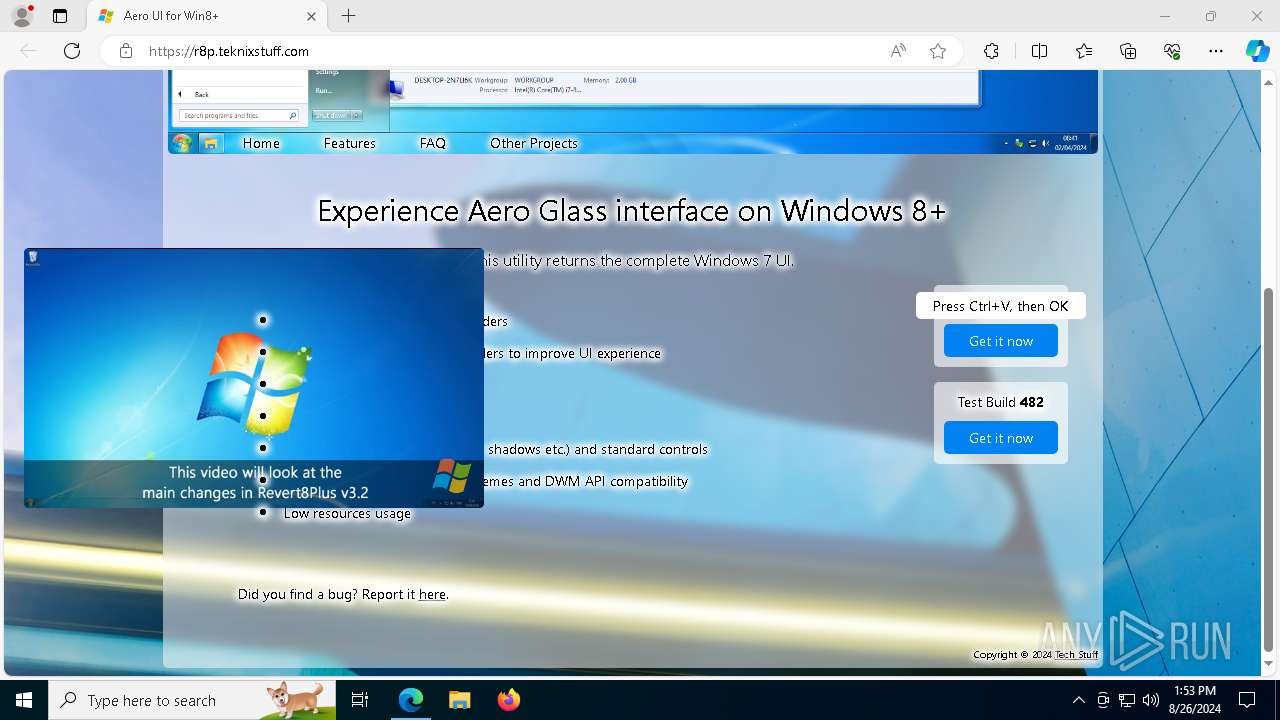
Task: Open the tab actions menu
Action: [x=60, y=16]
